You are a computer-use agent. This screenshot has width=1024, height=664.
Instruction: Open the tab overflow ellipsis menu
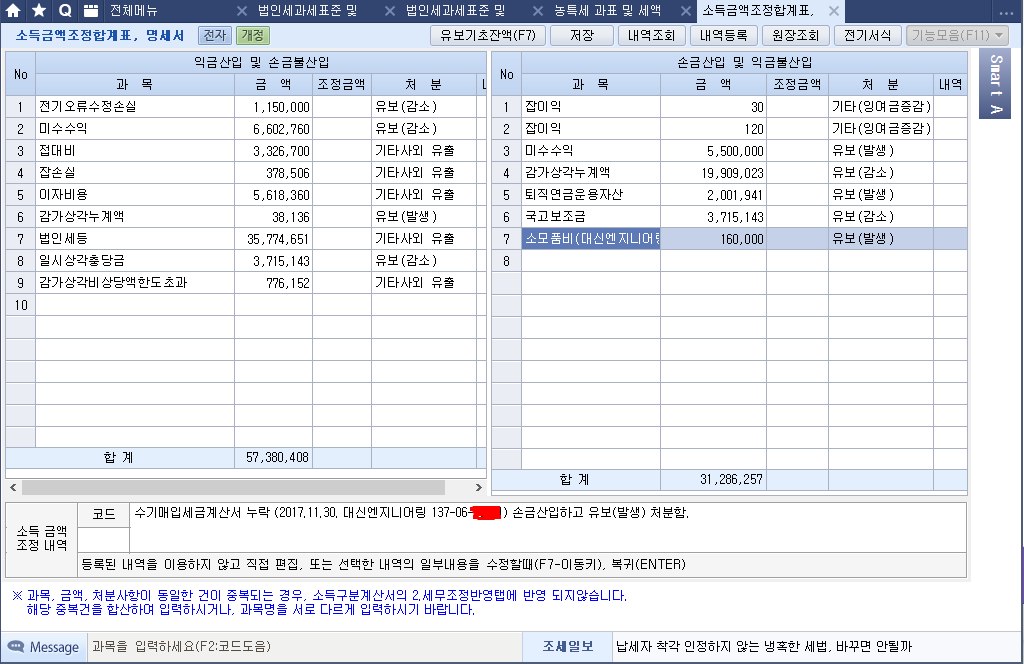click(x=1005, y=12)
